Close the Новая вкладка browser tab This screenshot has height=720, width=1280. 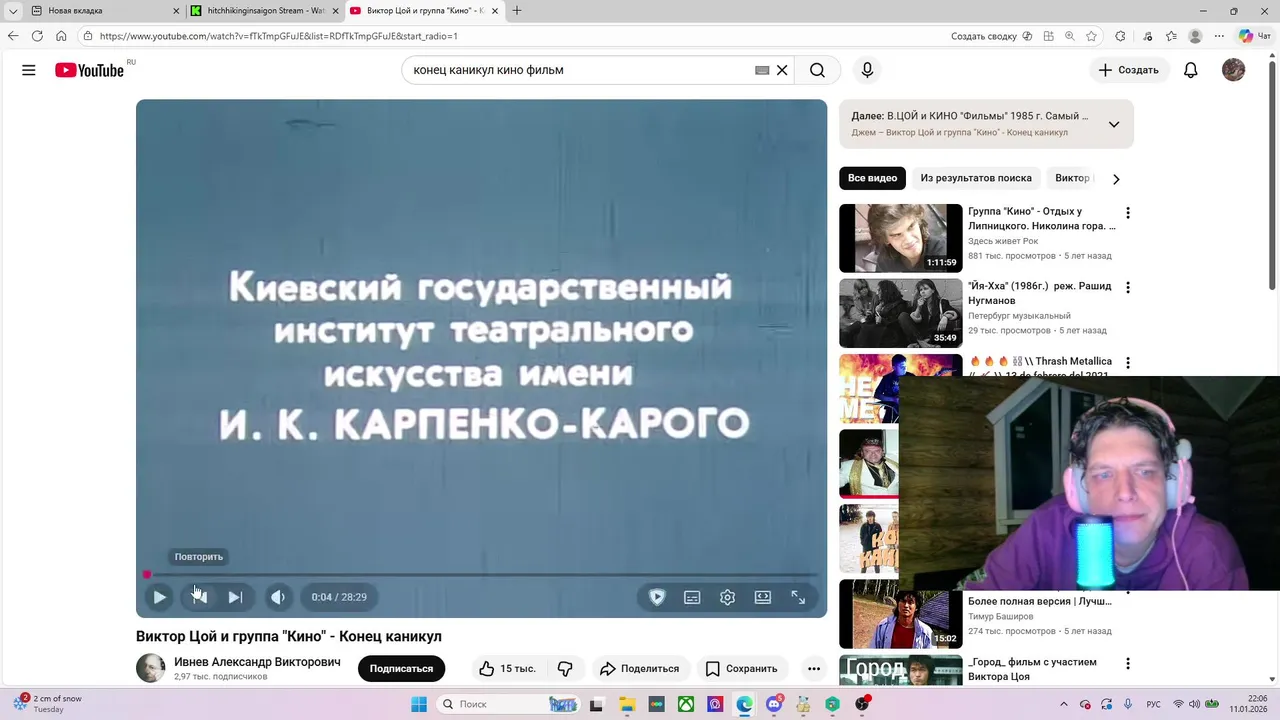click(176, 11)
